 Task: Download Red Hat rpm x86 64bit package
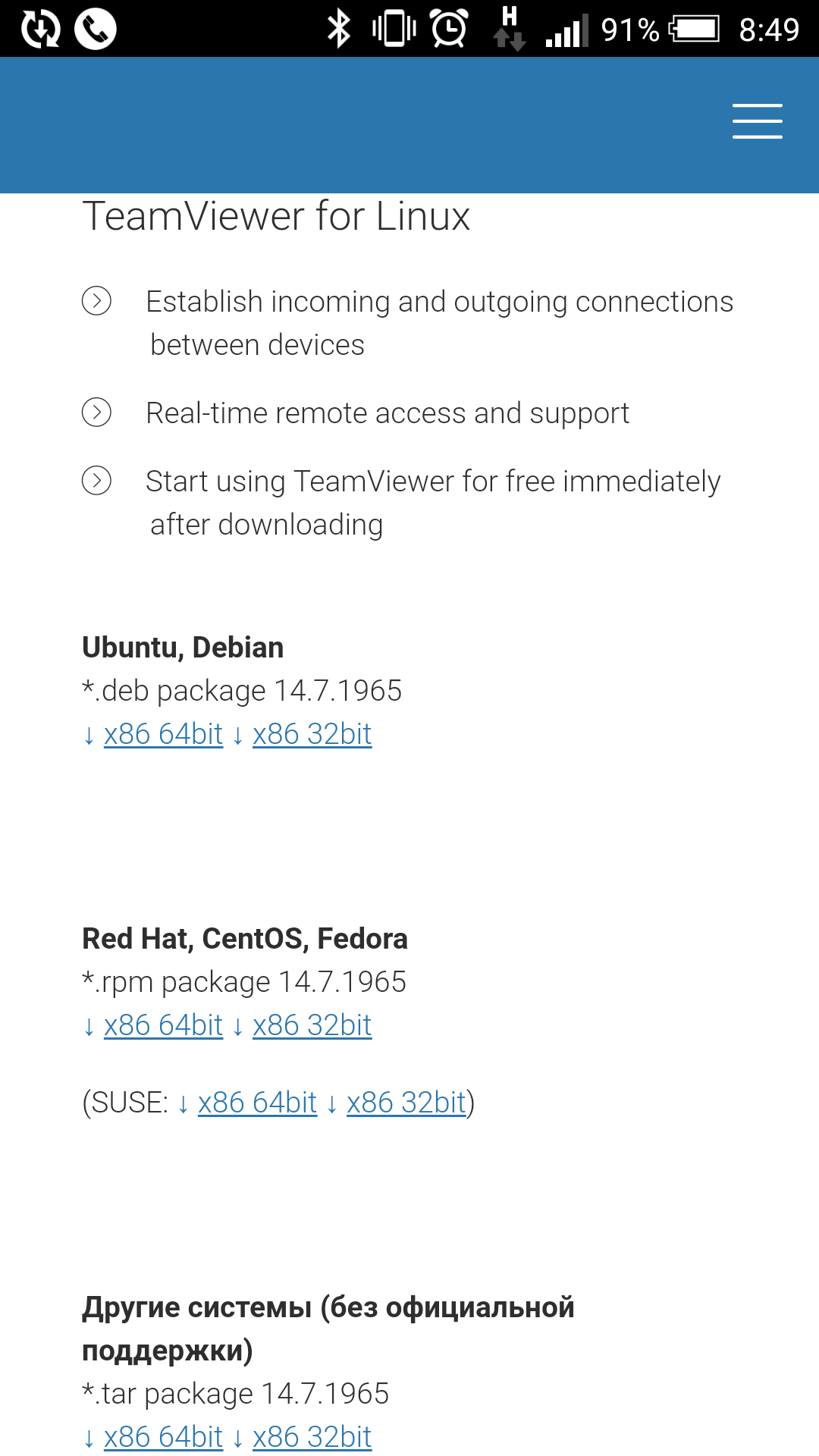pyautogui.click(x=163, y=1025)
